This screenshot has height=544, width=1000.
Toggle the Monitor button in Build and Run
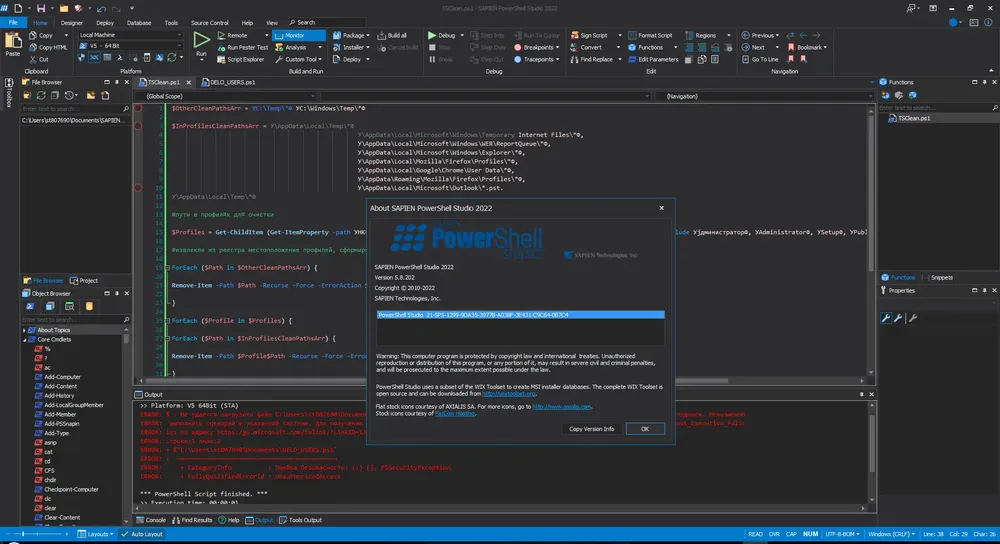[298, 35]
